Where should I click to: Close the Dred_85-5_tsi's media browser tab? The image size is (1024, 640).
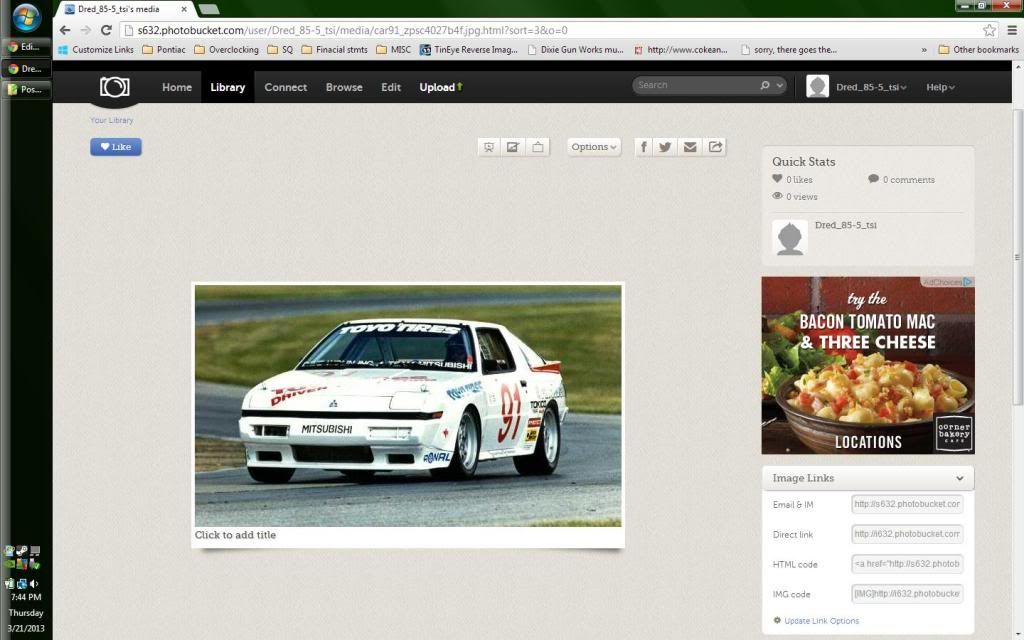click(184, 9)
